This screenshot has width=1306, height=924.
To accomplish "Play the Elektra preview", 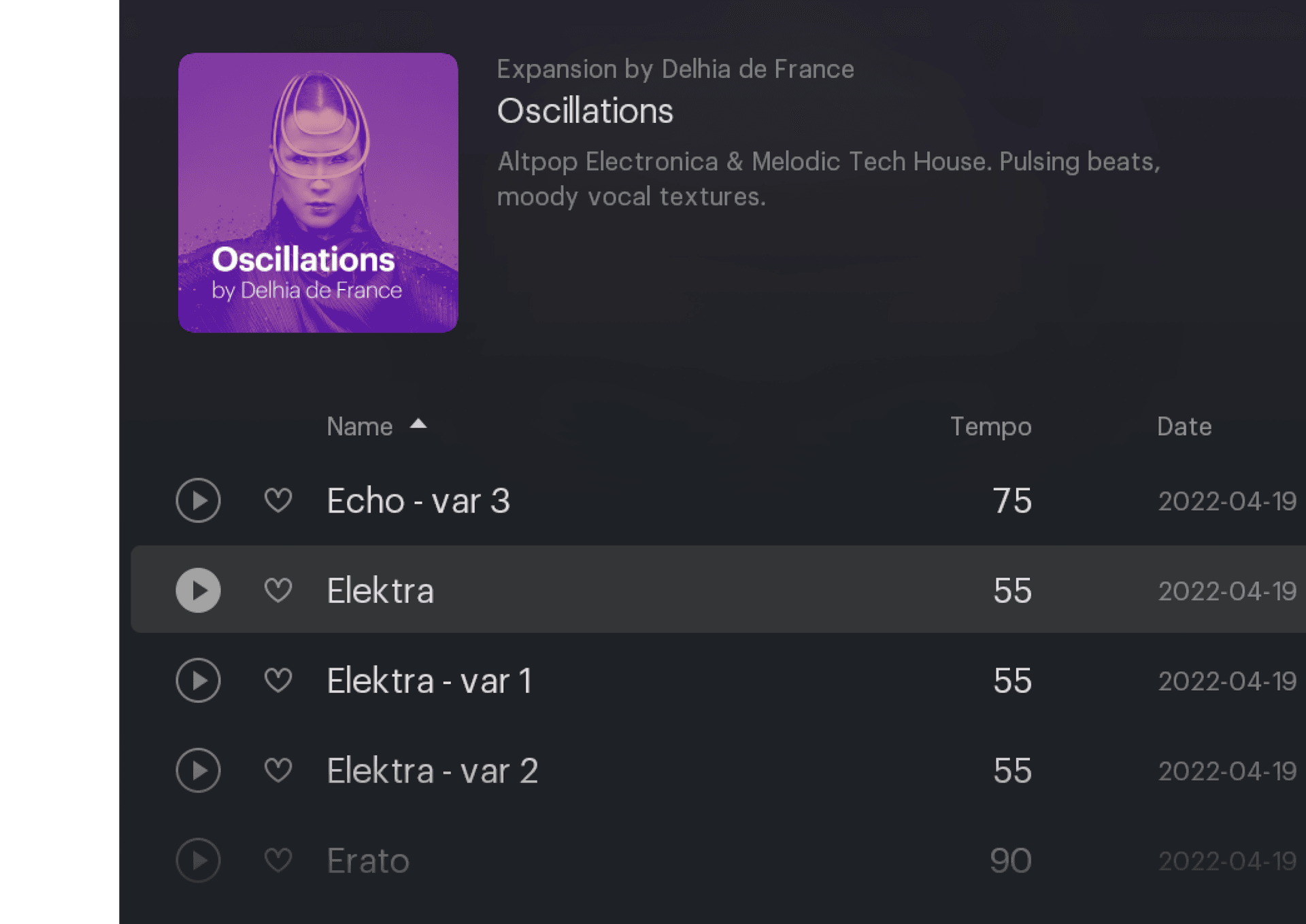I will click(198, 590).
